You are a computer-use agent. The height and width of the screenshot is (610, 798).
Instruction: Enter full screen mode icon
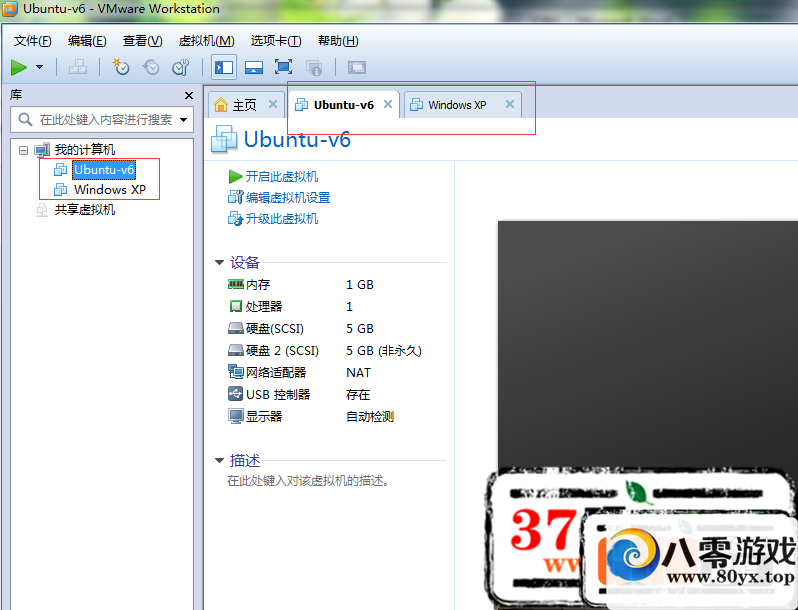click(x=283, y=67)
